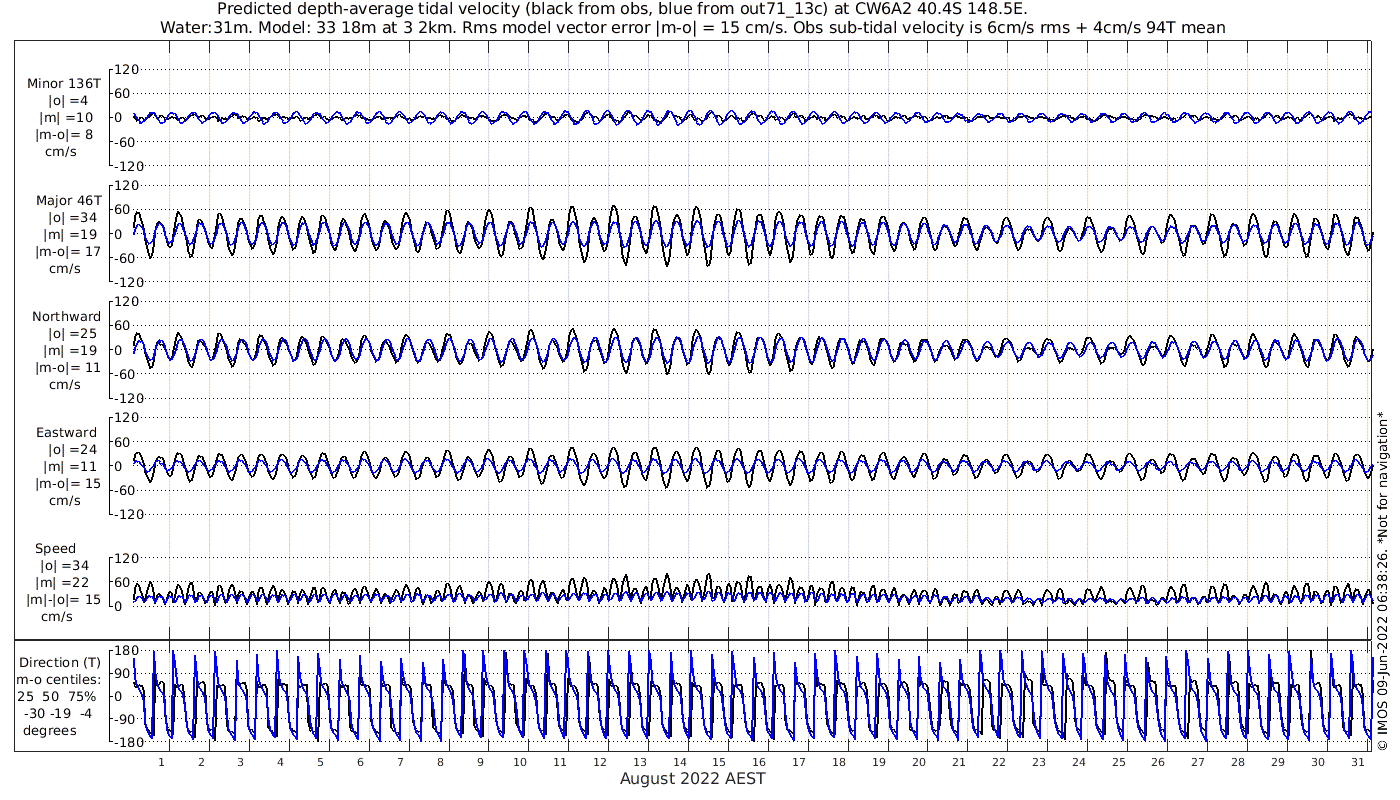Click day '20' on the date axis
The height and width of the screenshot is (800, 1400).
[x=919, y=761]
